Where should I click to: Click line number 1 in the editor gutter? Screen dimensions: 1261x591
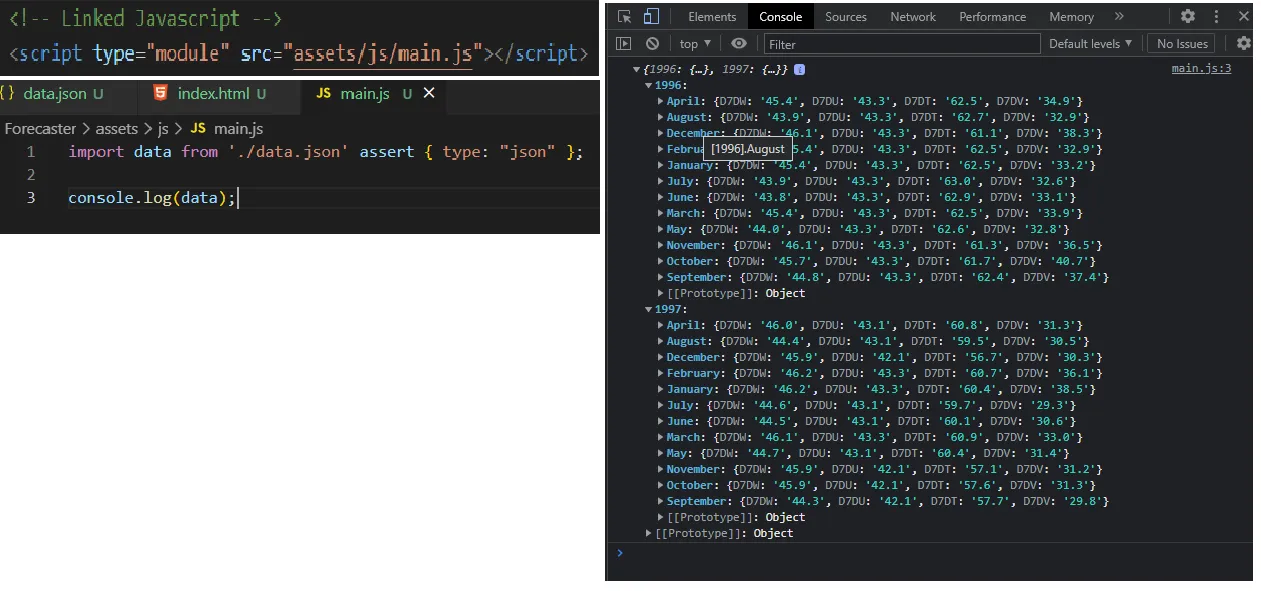coord(31,151)
